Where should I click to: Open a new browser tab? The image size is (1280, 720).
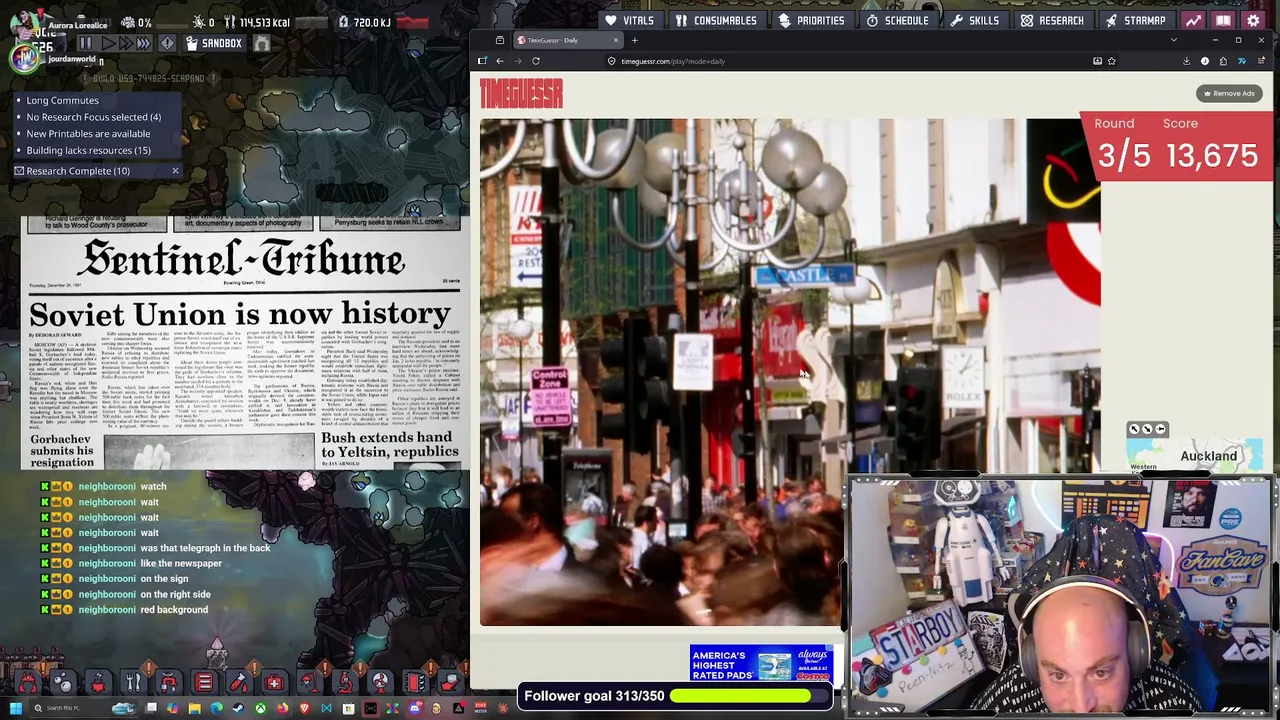coord(635,40)
